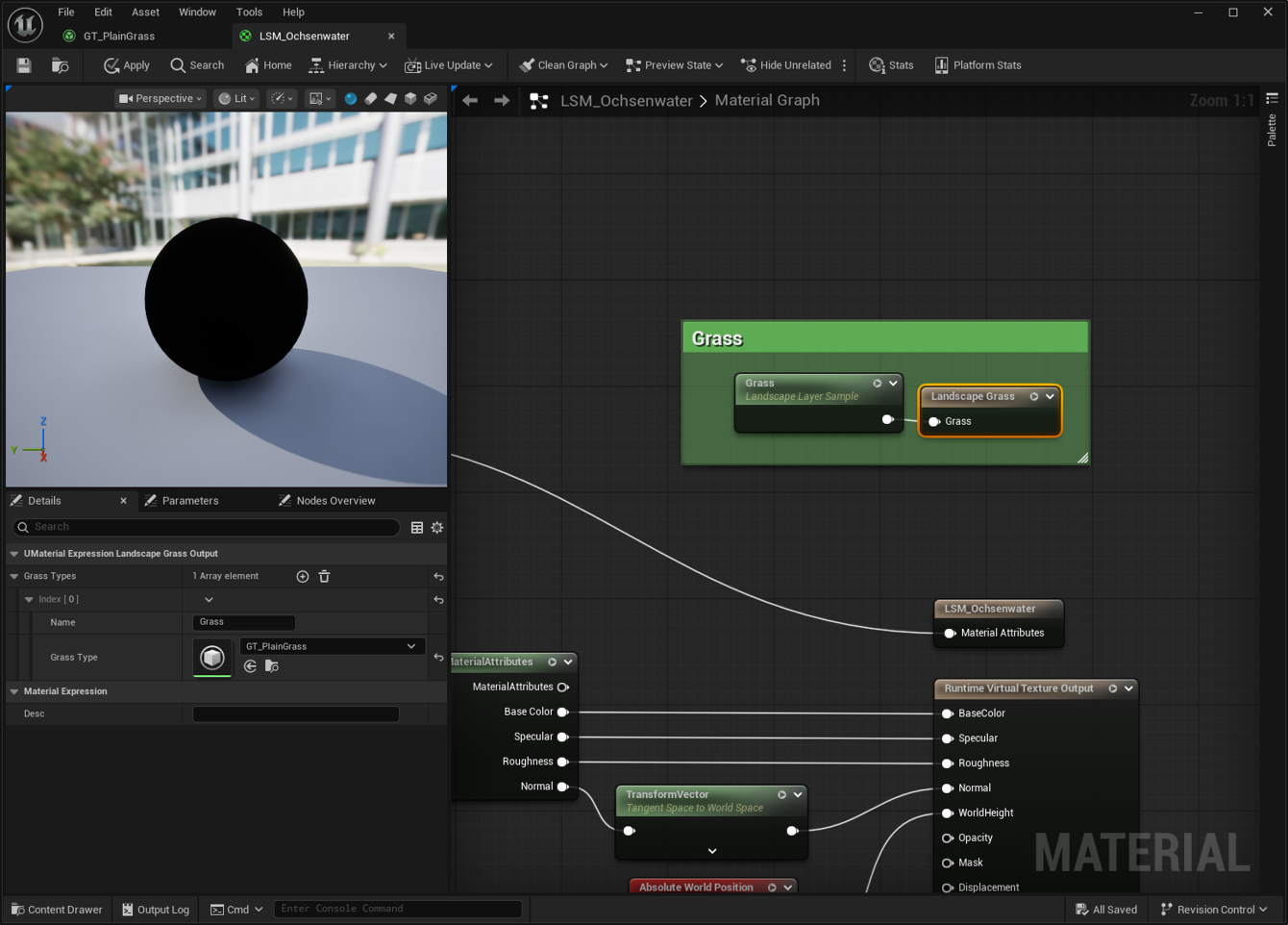1288x925 pixels.
Task: Toggle Platform Stats display
Action: 978,65
